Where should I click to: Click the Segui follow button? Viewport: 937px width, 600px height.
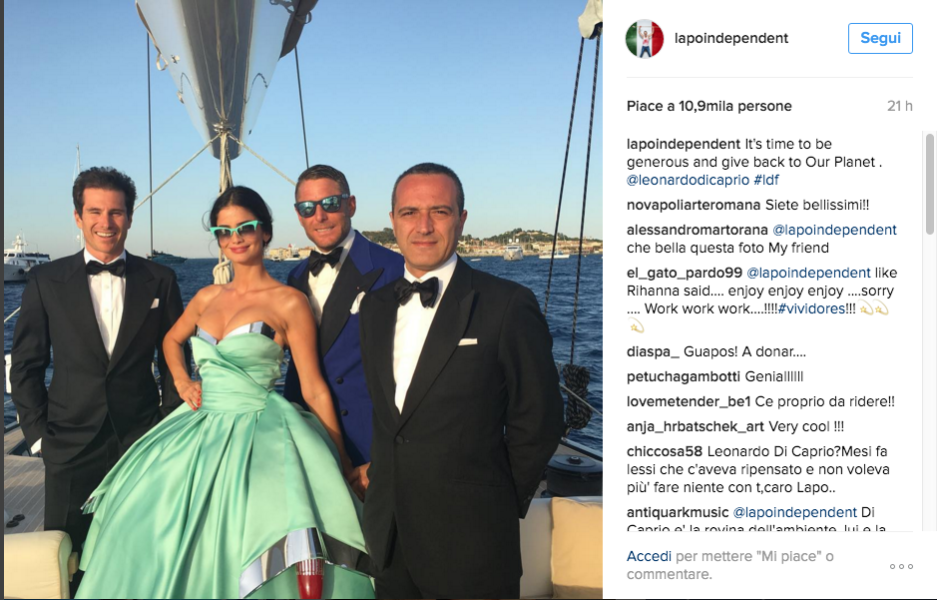pos(880,38)
